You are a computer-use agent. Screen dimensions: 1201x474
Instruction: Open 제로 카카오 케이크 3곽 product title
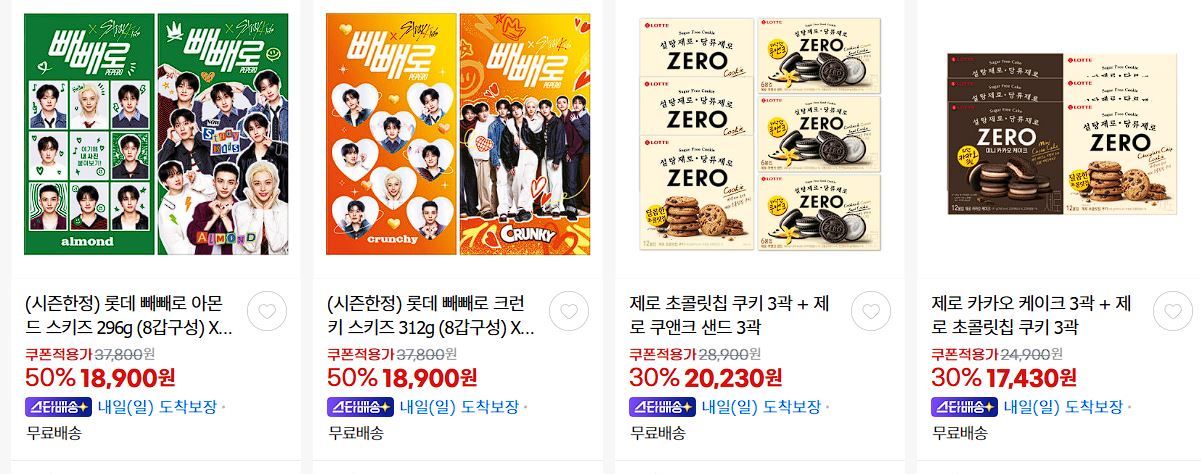pyautogui.click(x=1035, y=316)
